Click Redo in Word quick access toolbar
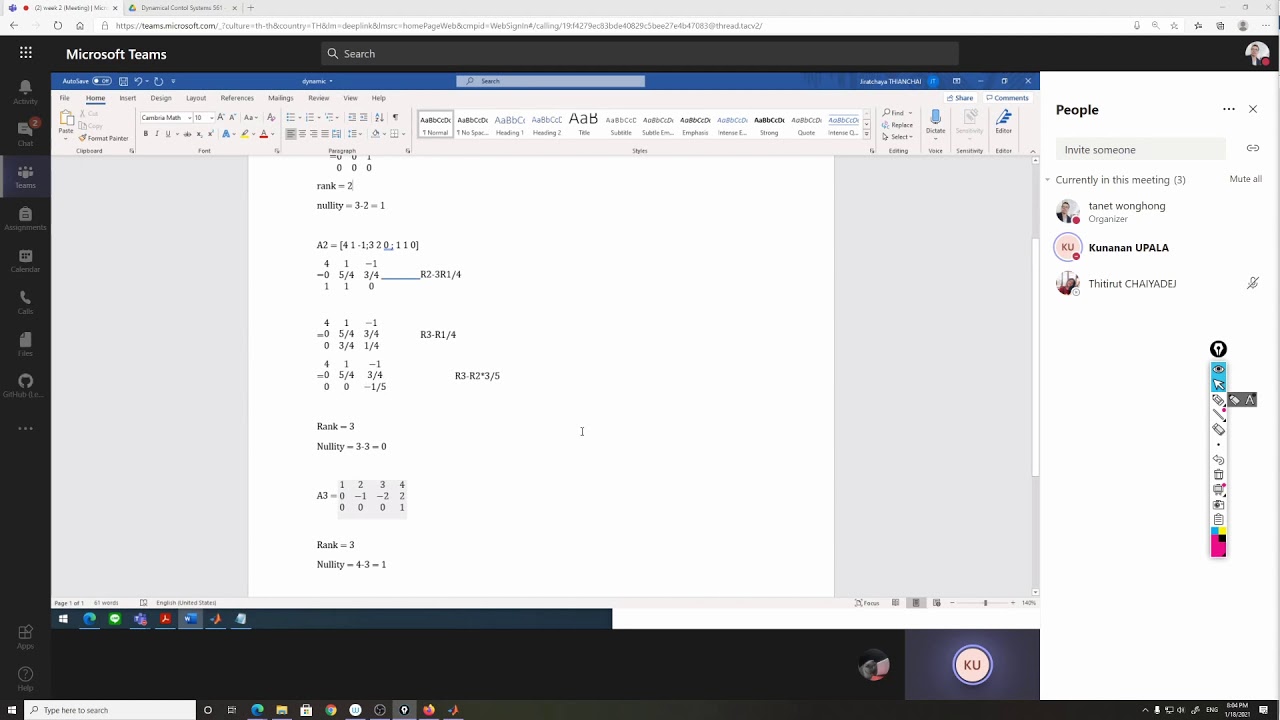Screen dimensions: 1280x720 tap(158, 81)
